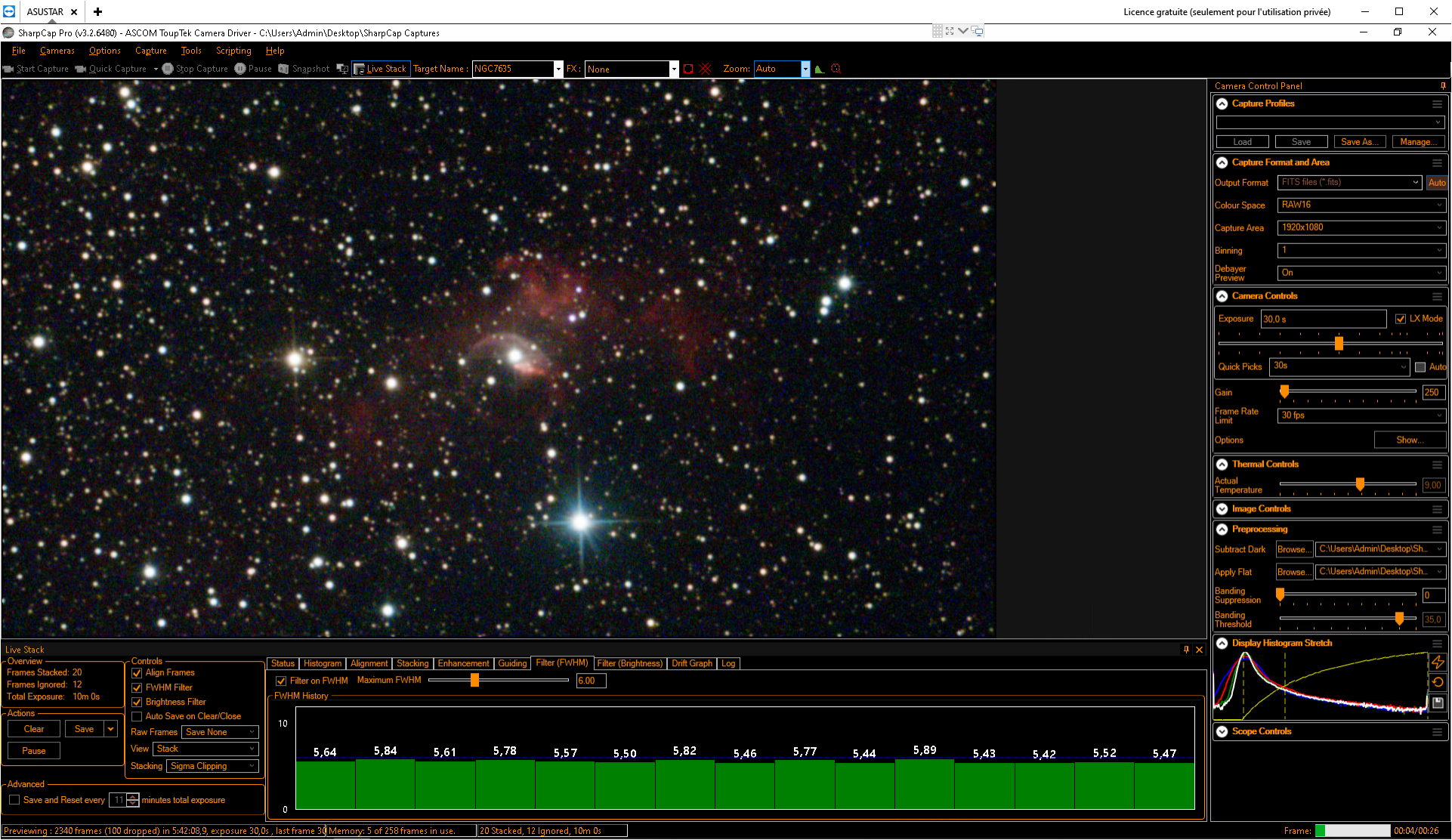Viewport: 1452px width, 840px height.
Task: Click the red reticule crosshair icon
Action: pos(705,69)
